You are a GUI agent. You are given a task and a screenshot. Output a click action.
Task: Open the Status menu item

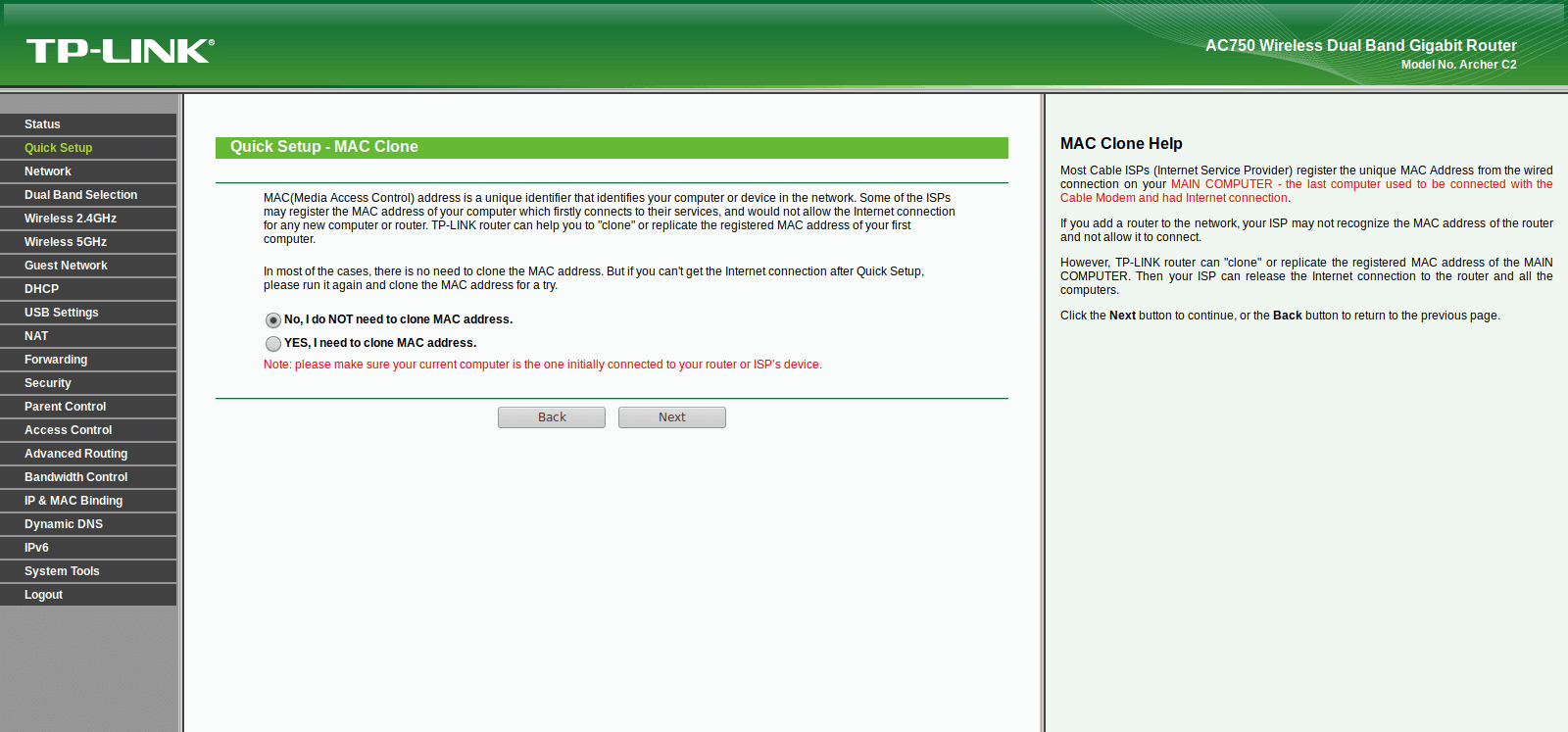88,124
